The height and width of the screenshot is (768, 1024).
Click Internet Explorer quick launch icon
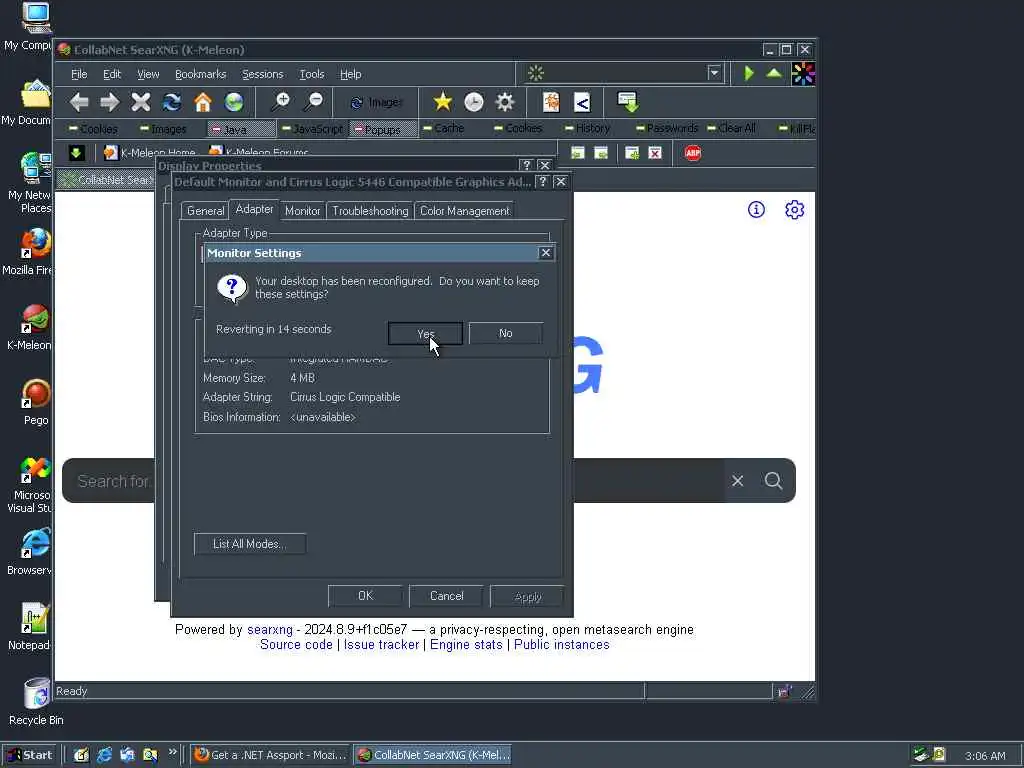pos(104,755)
